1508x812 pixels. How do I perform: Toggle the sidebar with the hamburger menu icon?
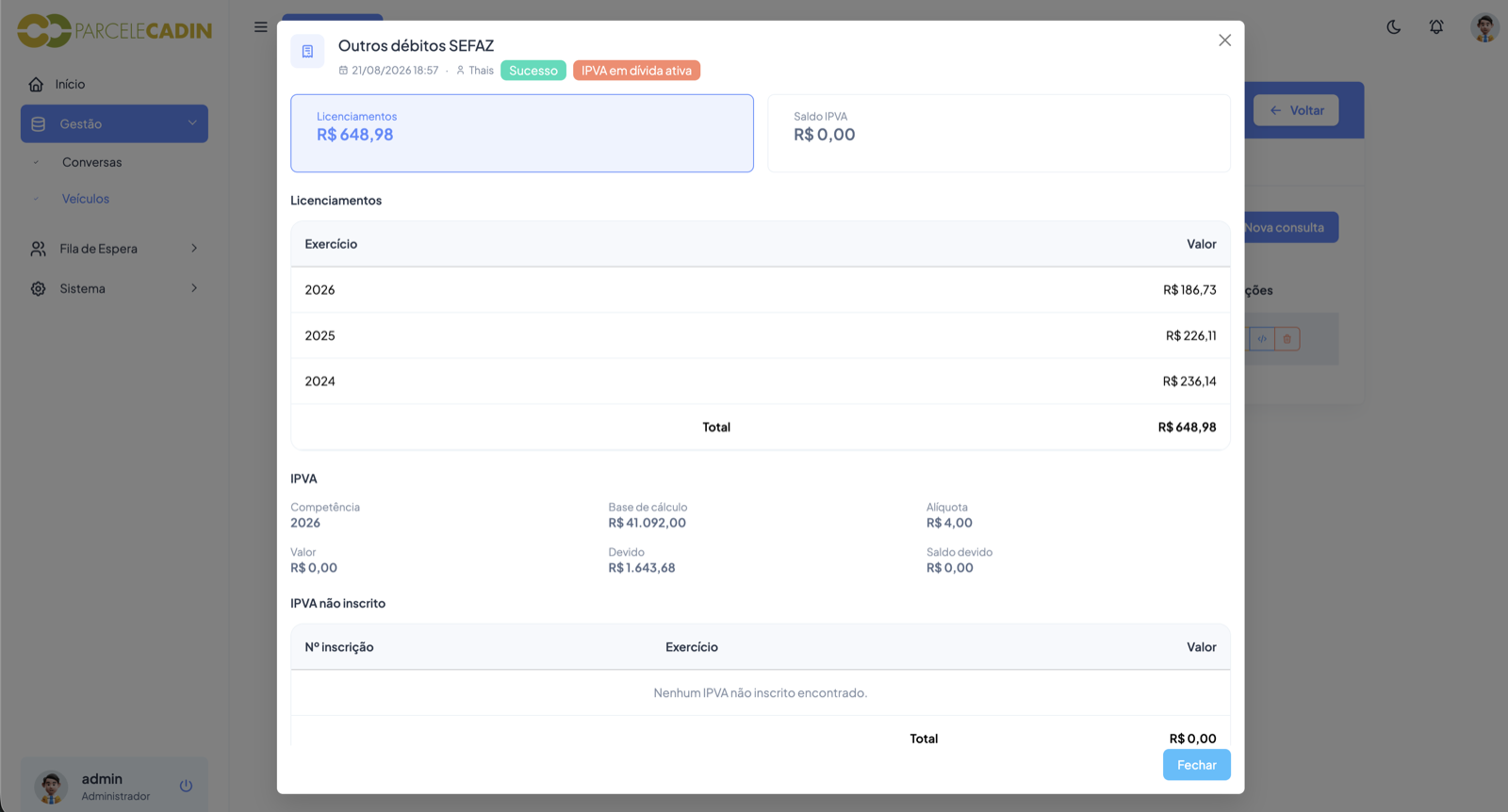coord(261,27)
